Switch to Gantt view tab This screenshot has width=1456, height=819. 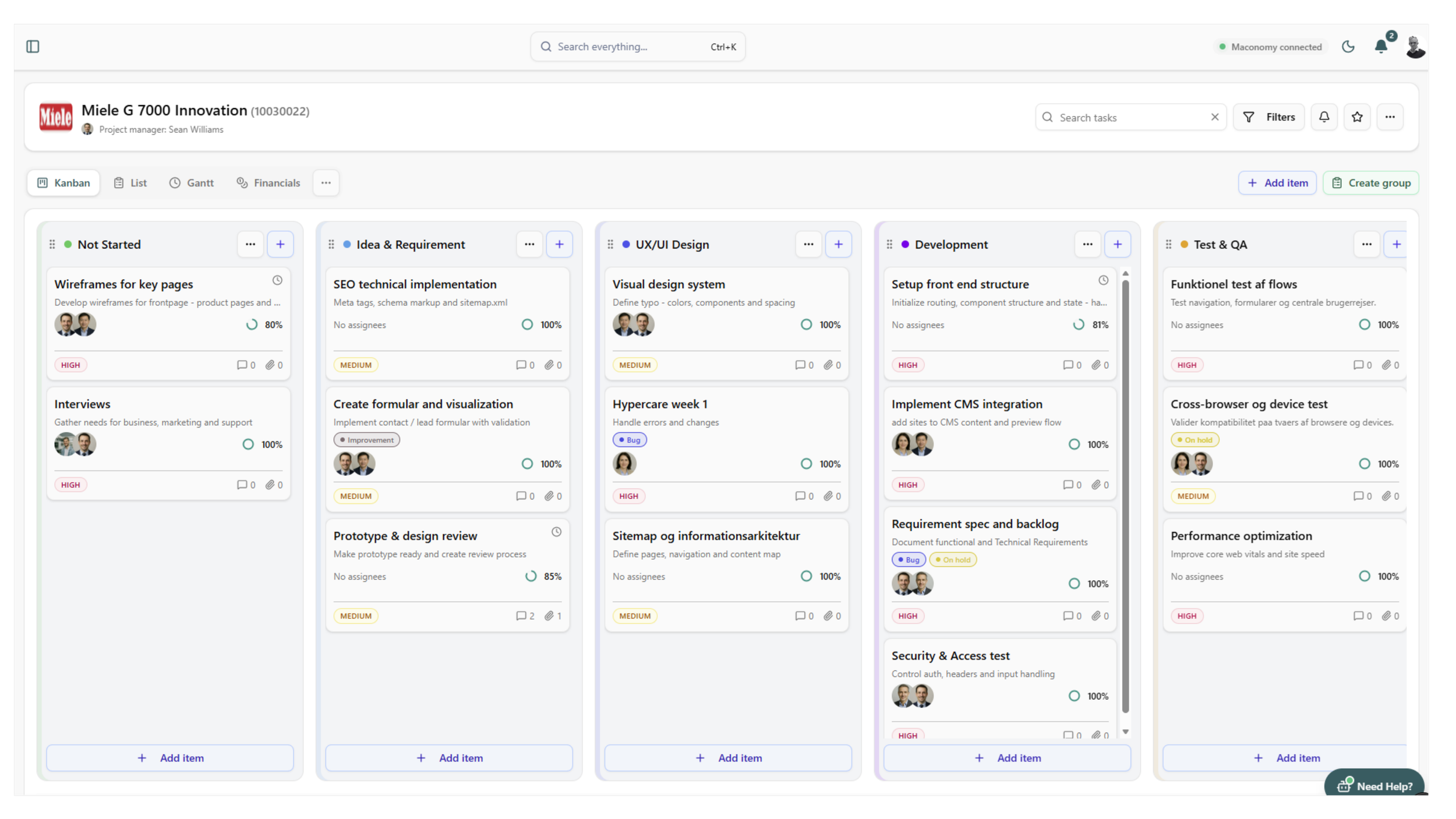click(x=192, y=183)
